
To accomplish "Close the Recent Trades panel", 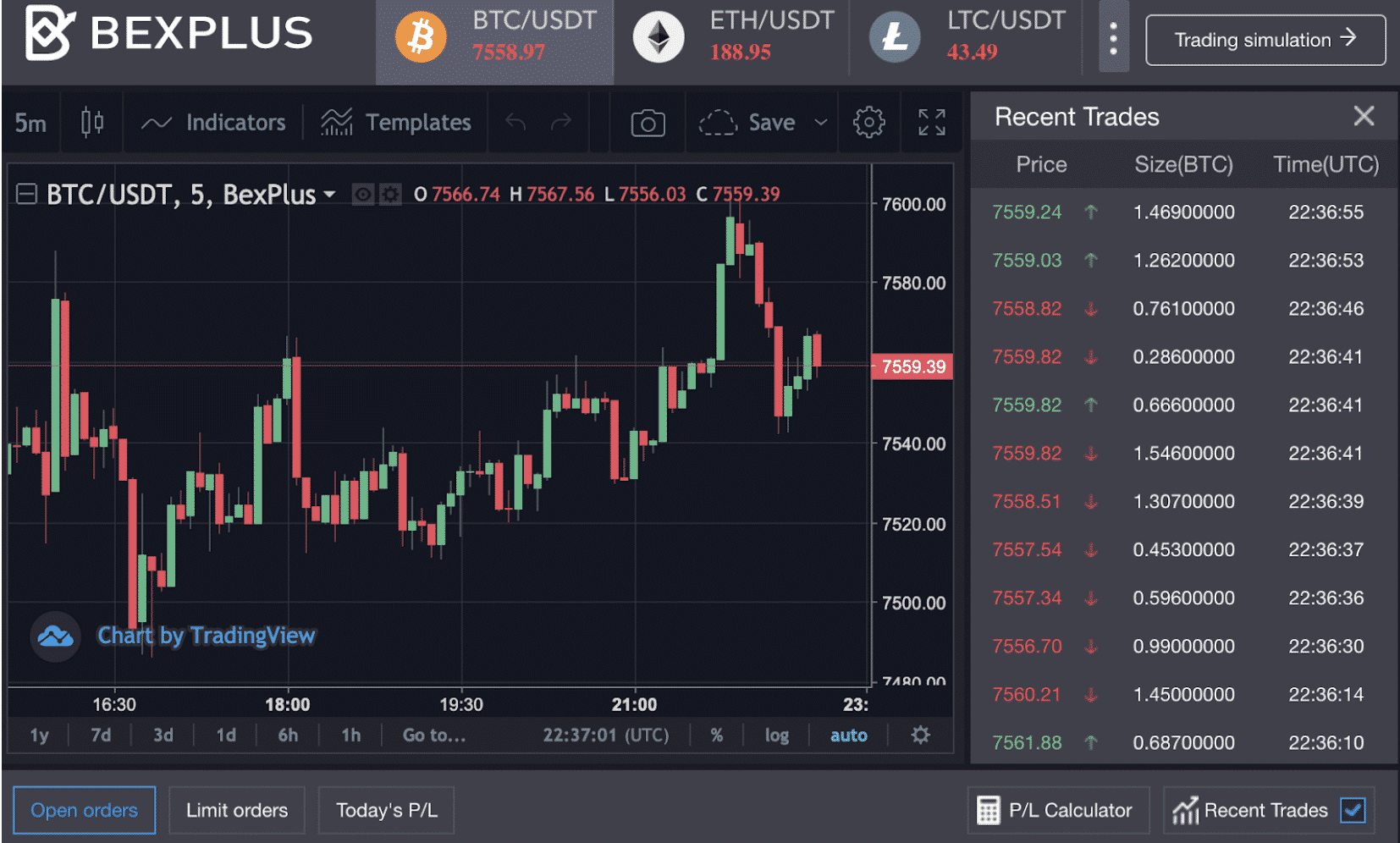I will [1364, 116].
